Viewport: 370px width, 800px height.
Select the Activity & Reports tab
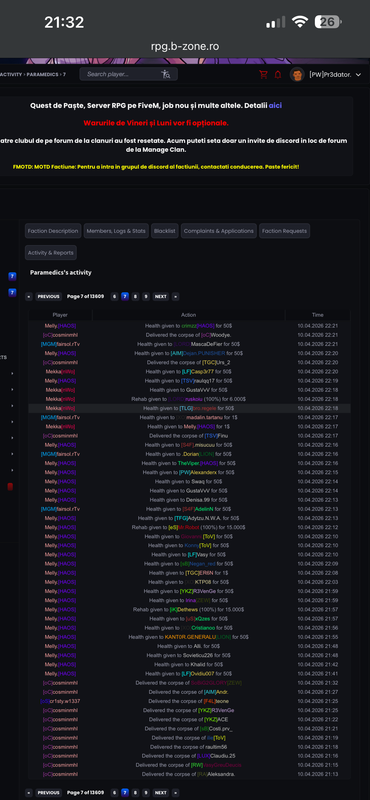pyautogui.click(x=51, y=253)
